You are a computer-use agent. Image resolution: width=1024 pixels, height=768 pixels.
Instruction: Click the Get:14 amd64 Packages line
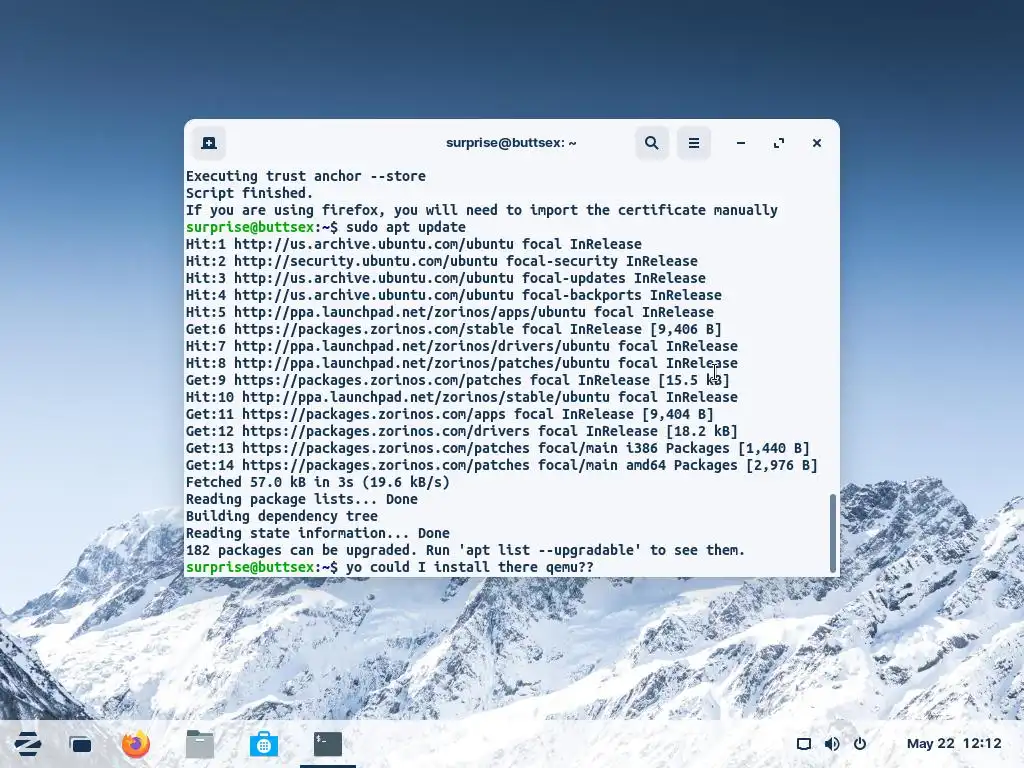502,465
